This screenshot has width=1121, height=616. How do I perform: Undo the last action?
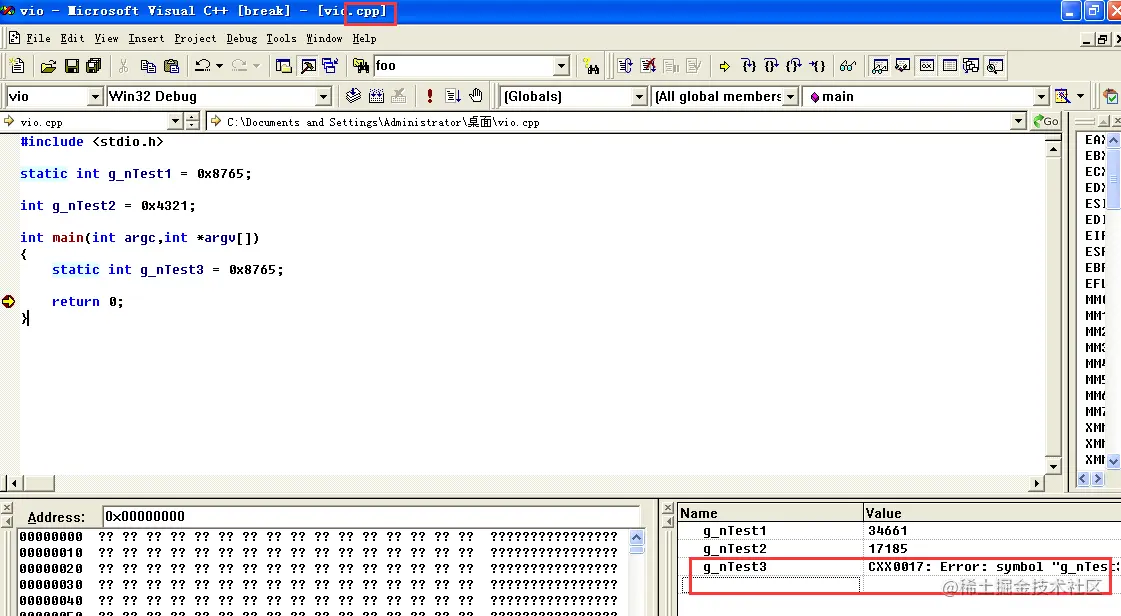point(202,66)
